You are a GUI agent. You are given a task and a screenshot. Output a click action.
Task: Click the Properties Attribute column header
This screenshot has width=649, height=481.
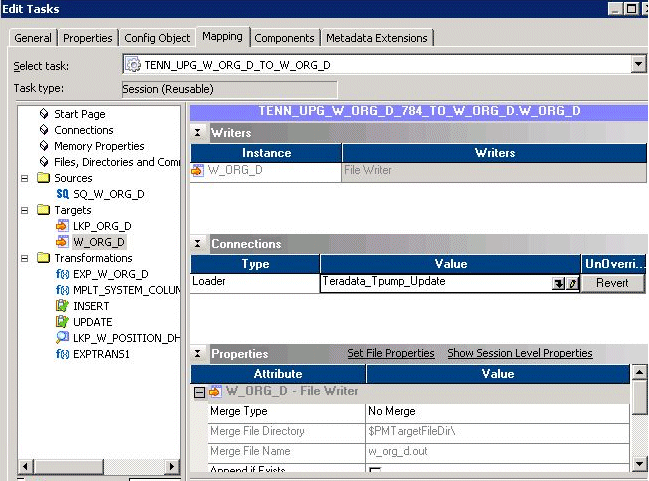coord(278,374)
